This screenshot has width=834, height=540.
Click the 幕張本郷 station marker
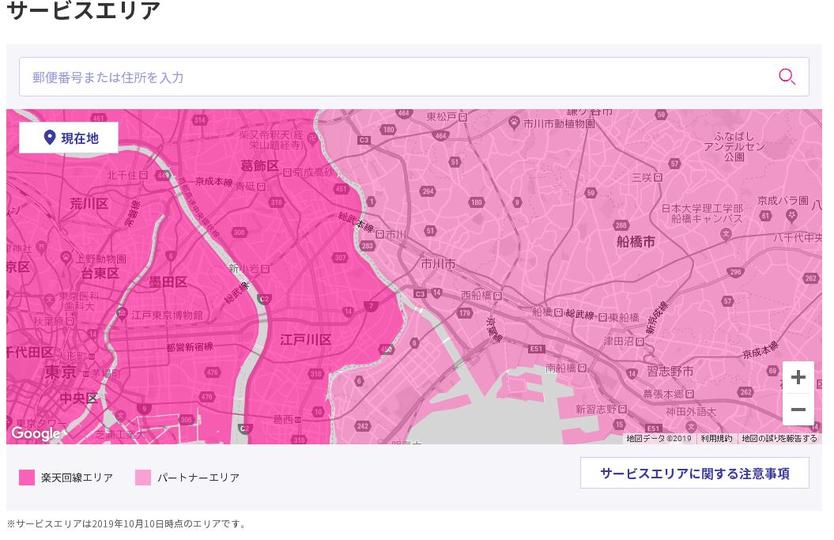point(689,394)
